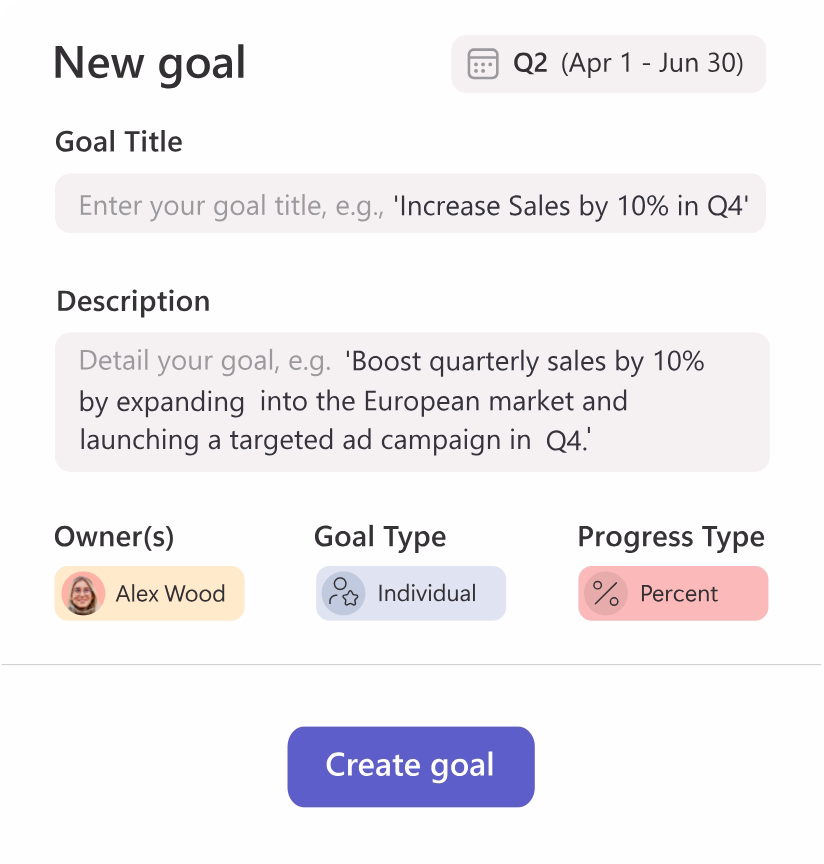Click the Create goal button
The width and height of the screenshot is (824, 864).
tap(410, 766)
